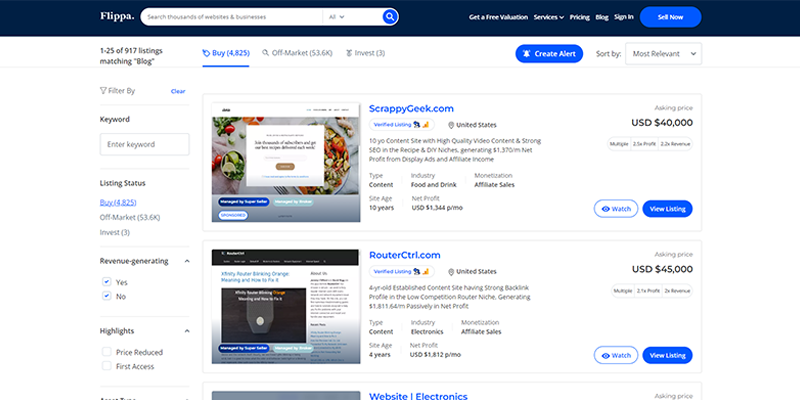Click location pin icon on RouterCtrl listing

451,271
